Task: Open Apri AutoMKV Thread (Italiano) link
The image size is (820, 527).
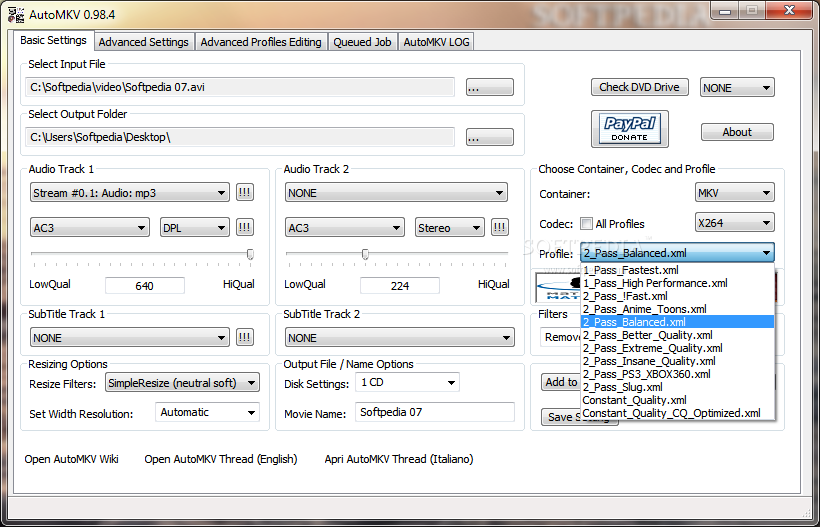Action: 399,459
